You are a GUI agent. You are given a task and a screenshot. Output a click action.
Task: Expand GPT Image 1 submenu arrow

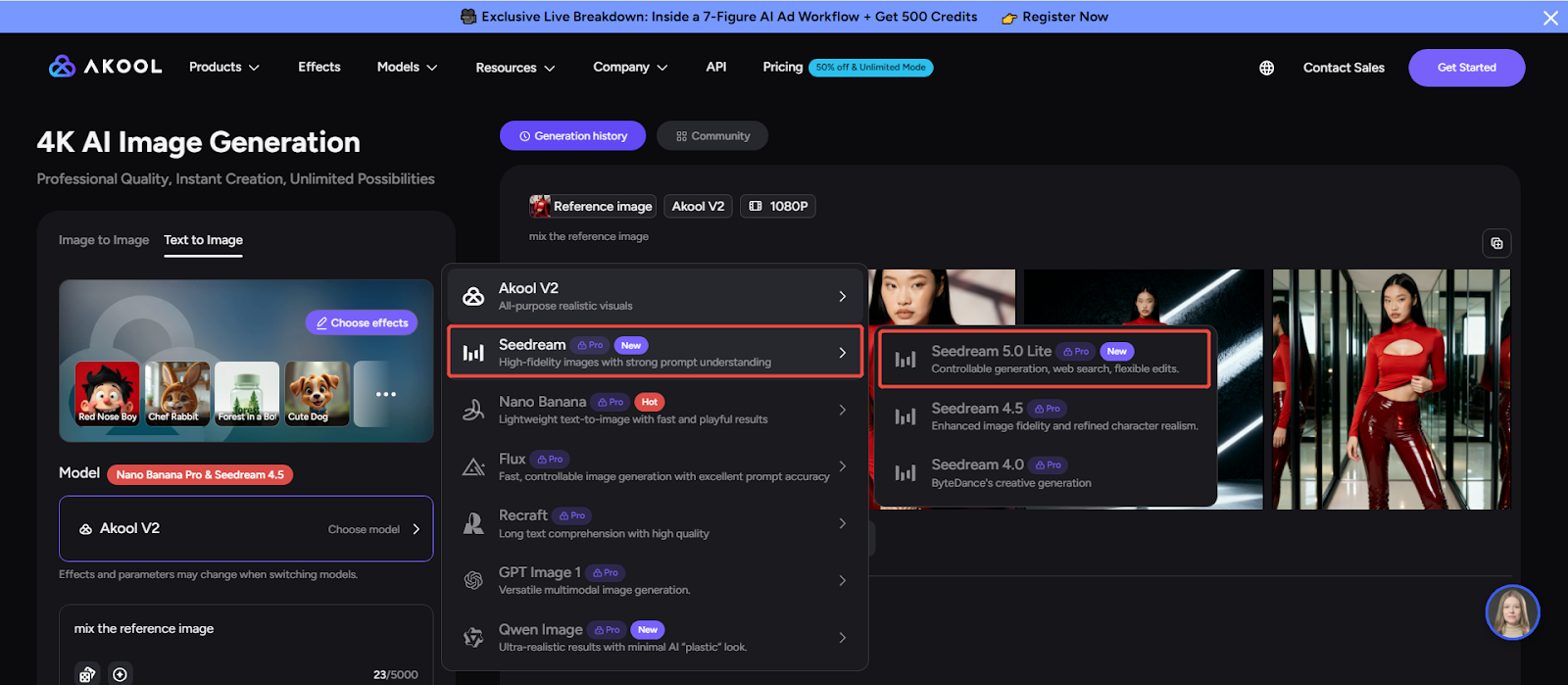click(842, 580)
